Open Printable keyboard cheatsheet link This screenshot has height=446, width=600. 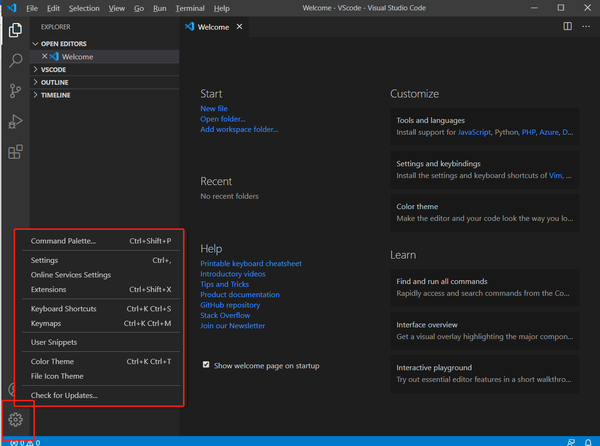(x=251, y=264)
